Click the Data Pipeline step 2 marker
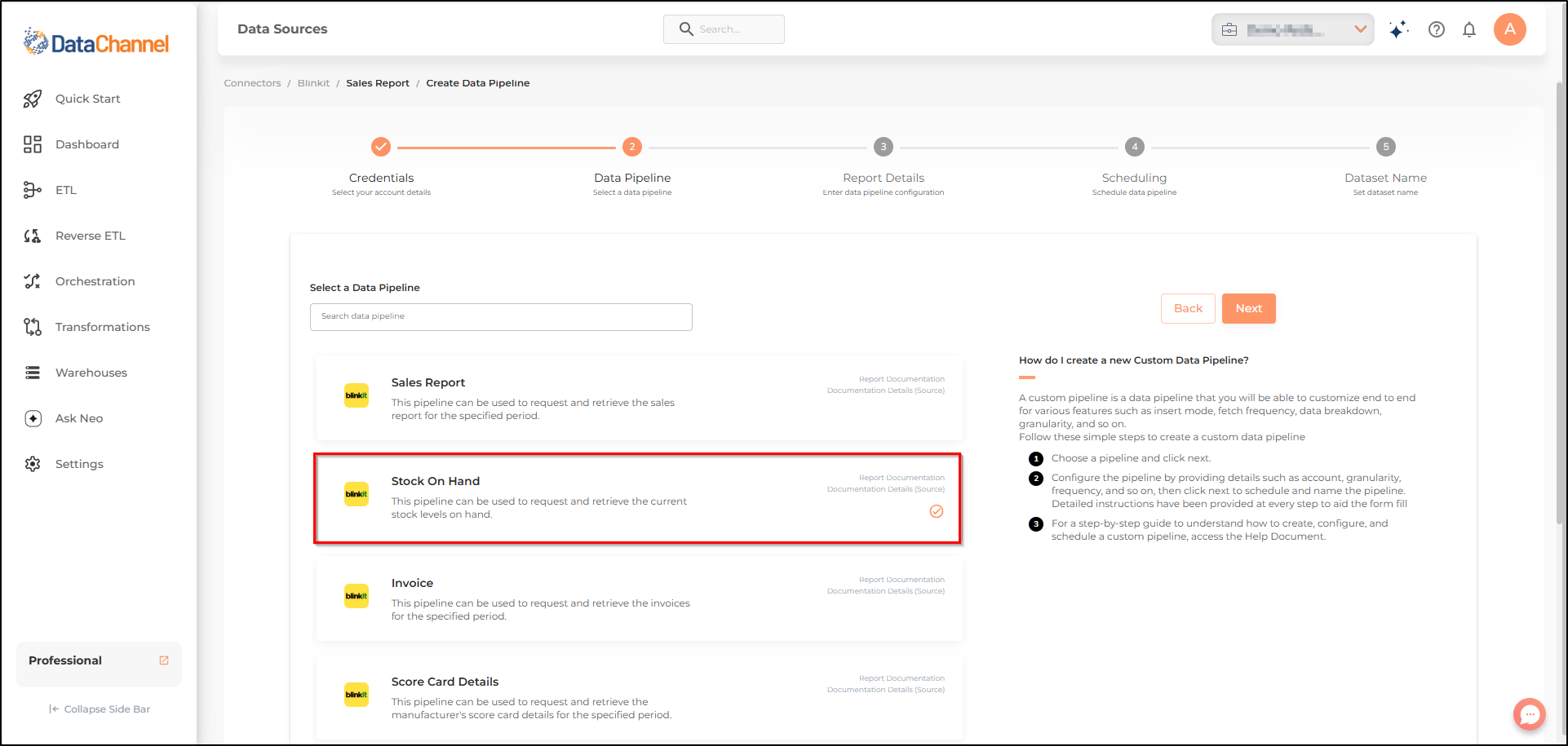The height and width of the screenshot is (746, 1568). (x=632, y=147)
